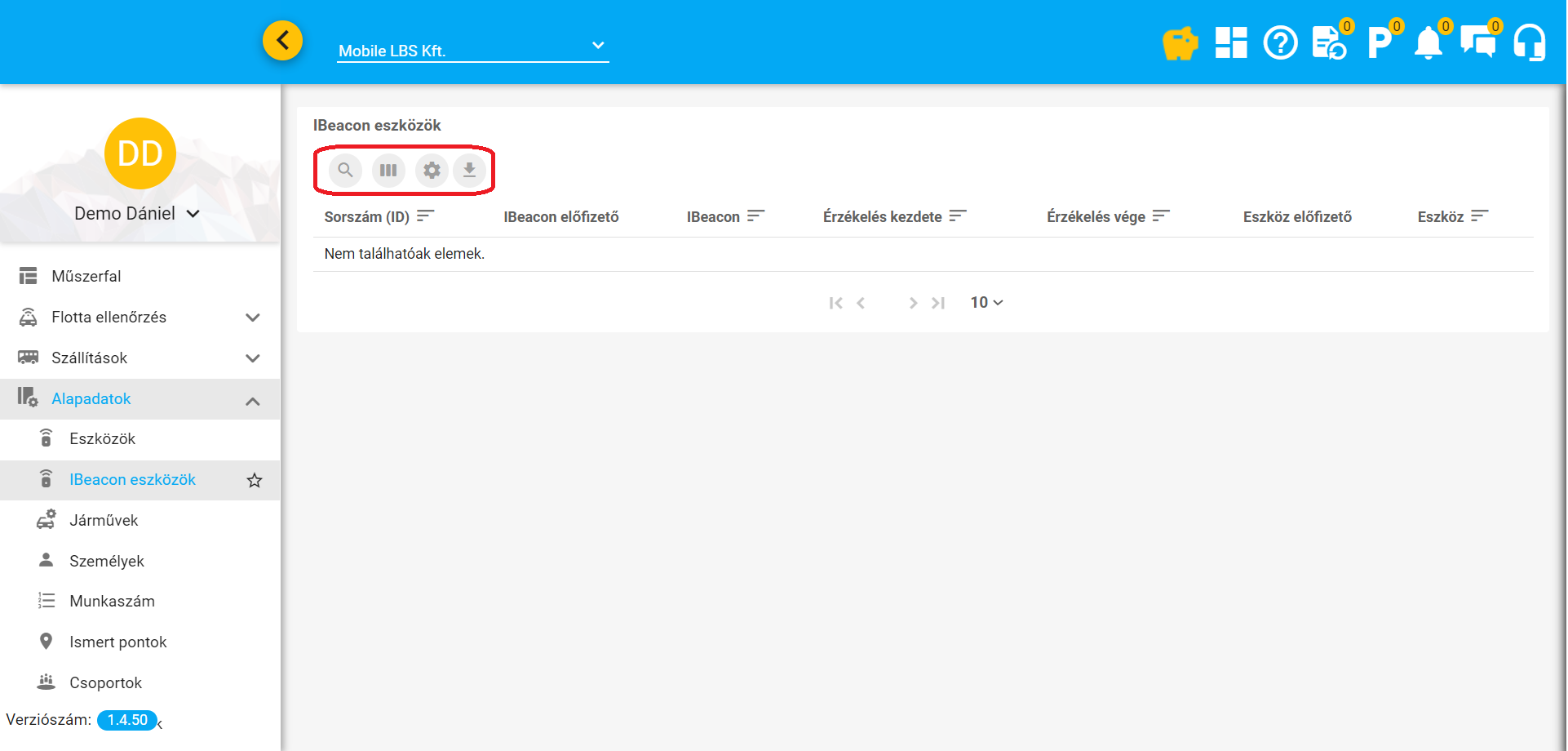Open the rows-per-page 10 dropdown

click(986, 303)
